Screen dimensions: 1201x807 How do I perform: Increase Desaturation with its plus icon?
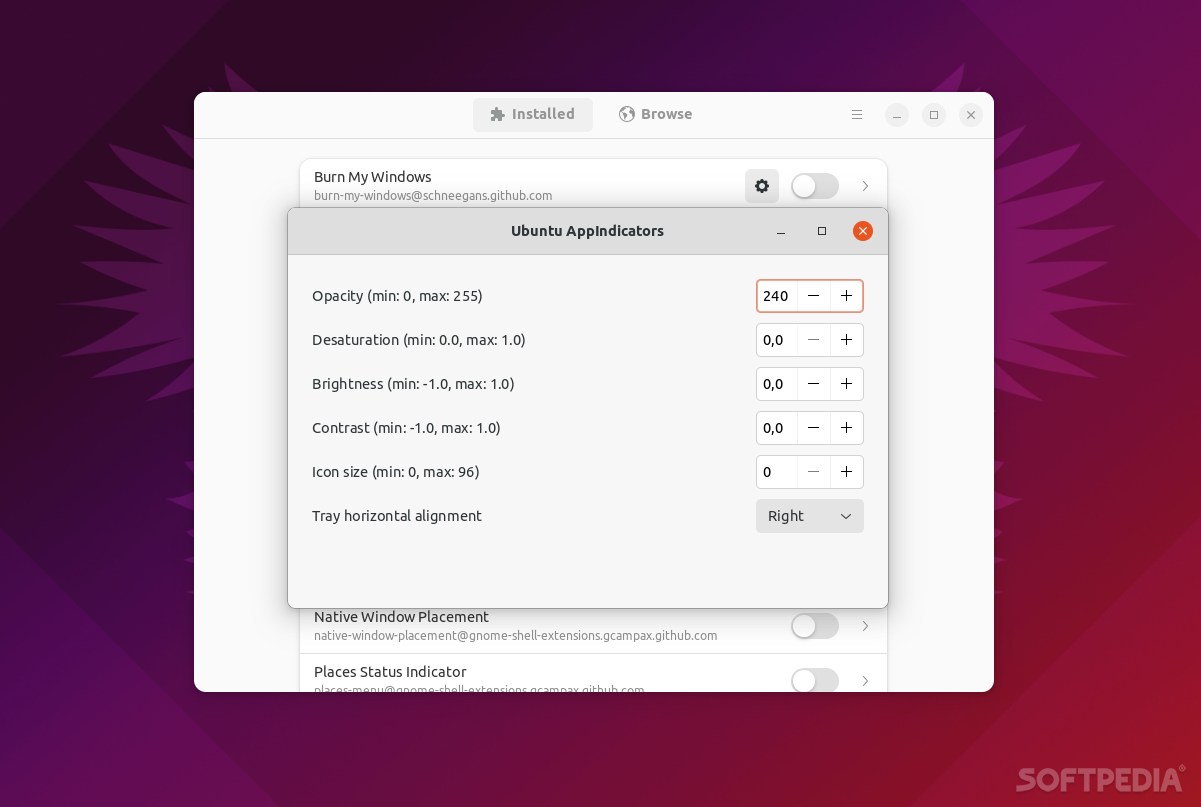846,340
